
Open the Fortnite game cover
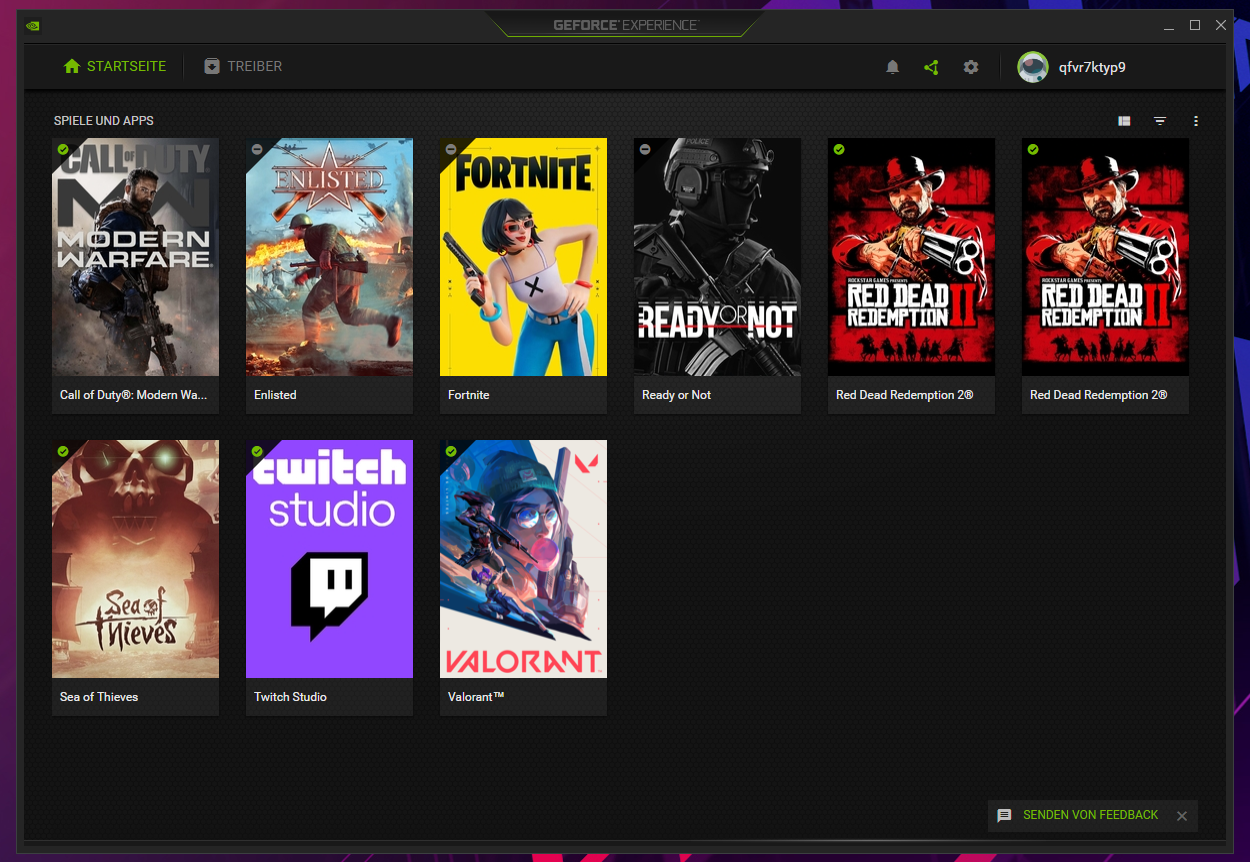point(523,257)
